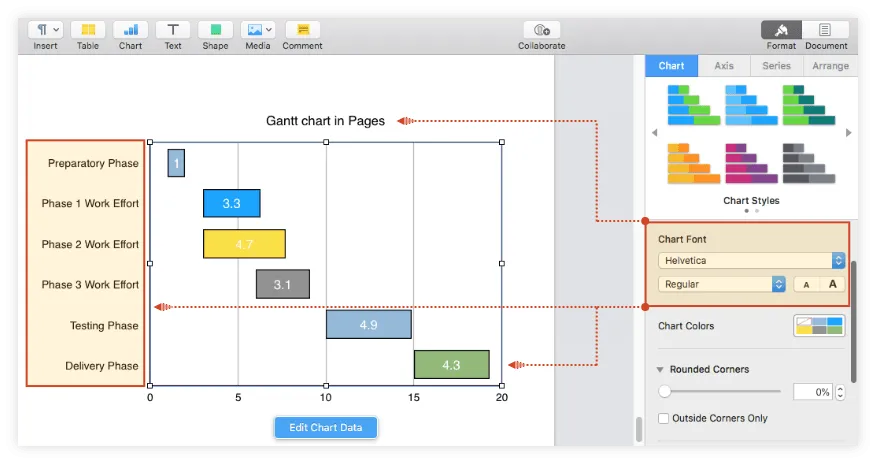Open the Chart Colors swatch picker

[819, 326]
